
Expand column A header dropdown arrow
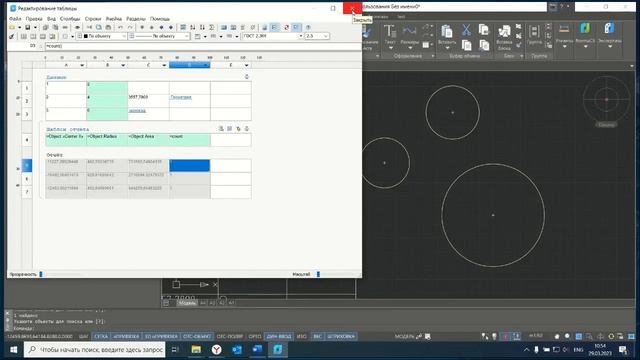pyautogui.click(x=82, y=65)
